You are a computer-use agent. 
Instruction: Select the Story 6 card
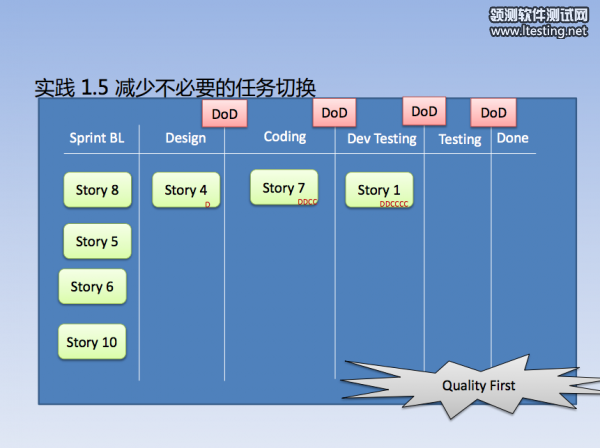point(93,287)
